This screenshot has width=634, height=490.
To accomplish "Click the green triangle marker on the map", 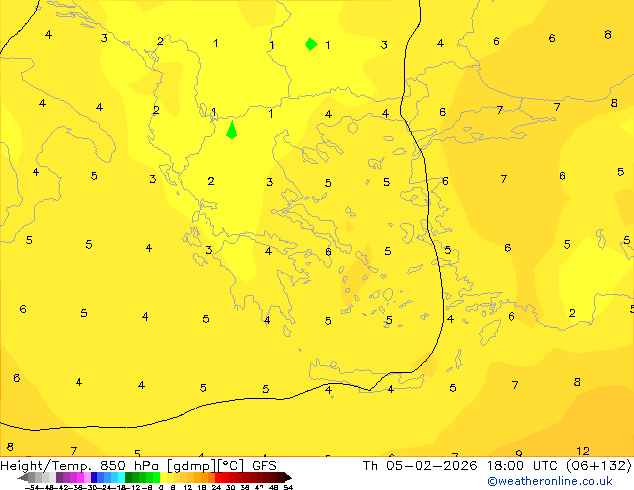I will tap(231, 130).
